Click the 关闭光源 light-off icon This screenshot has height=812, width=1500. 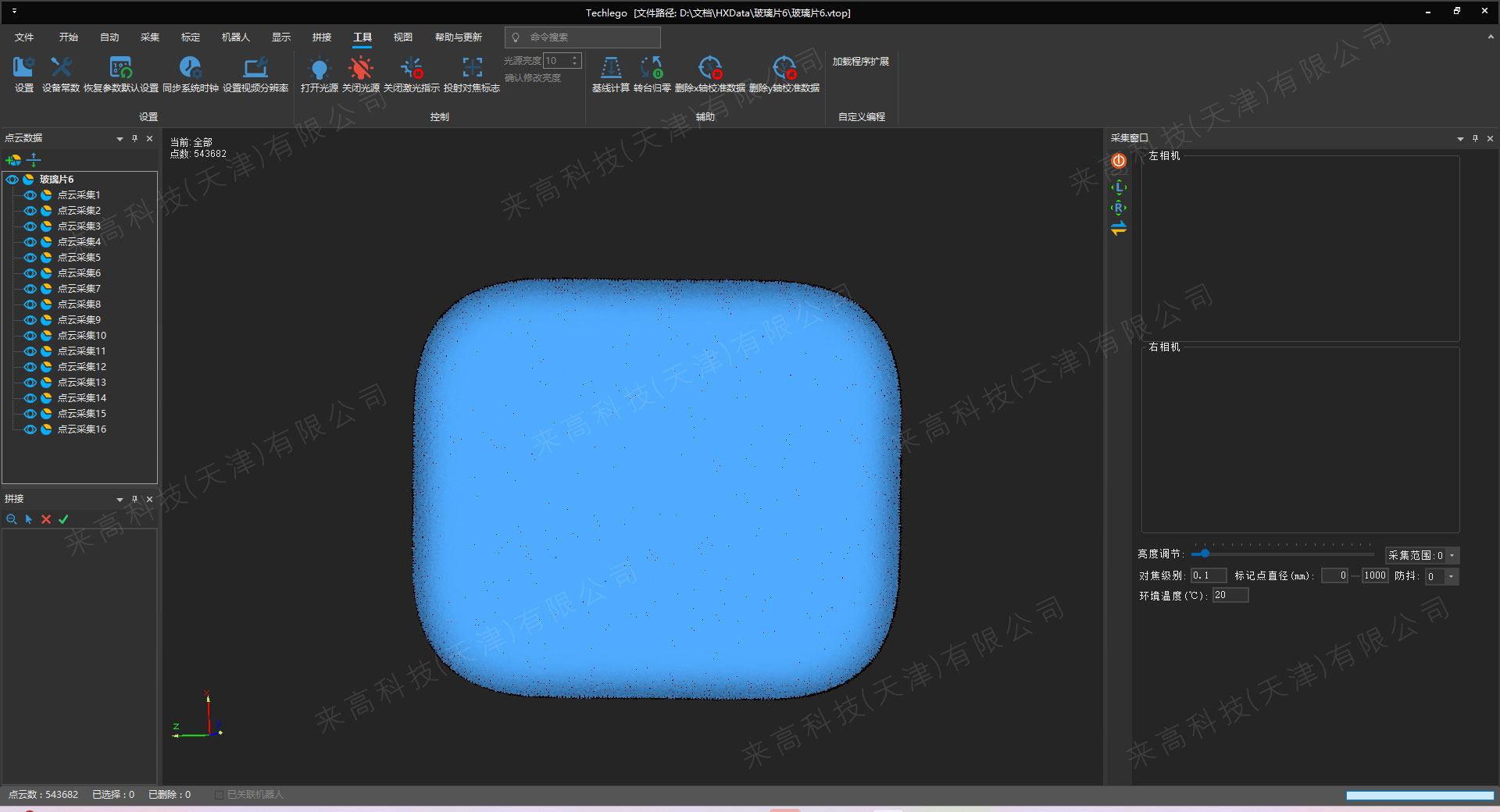click(x=360, y=69)
